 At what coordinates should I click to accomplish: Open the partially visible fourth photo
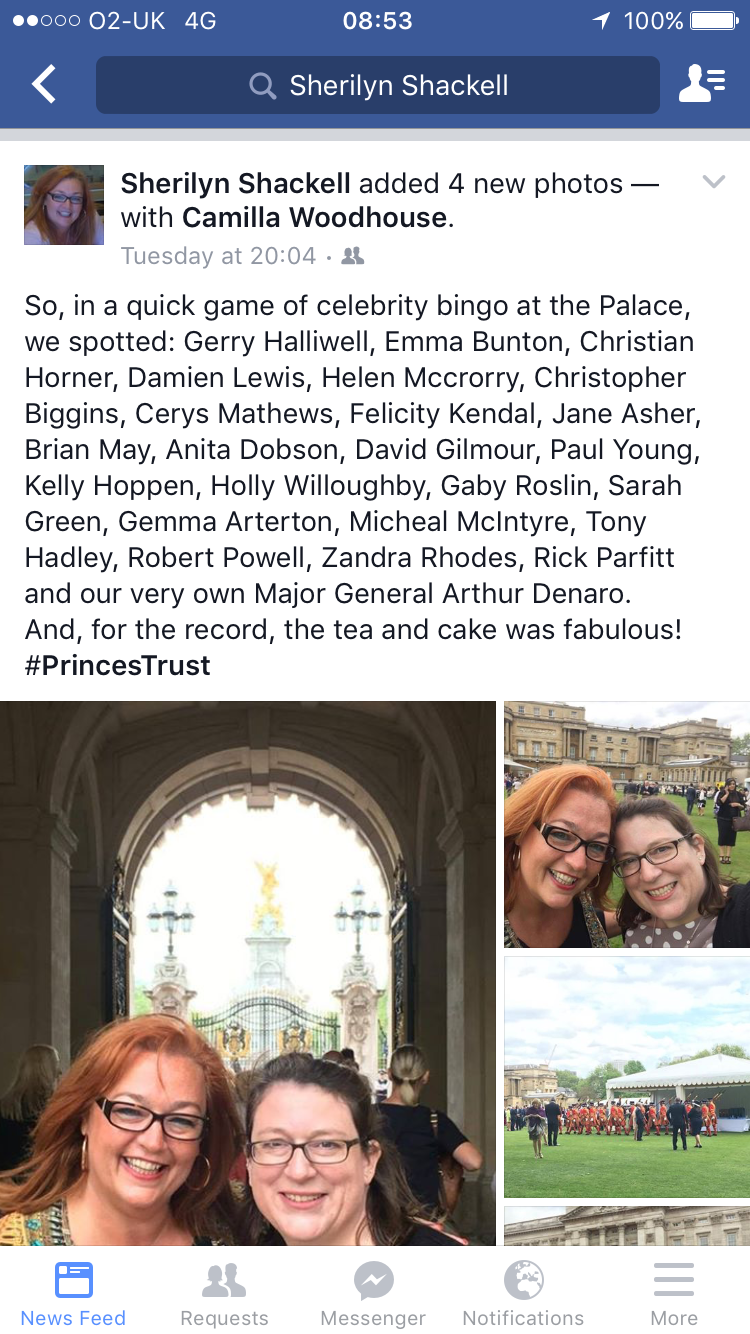(x=627, y=1226)
